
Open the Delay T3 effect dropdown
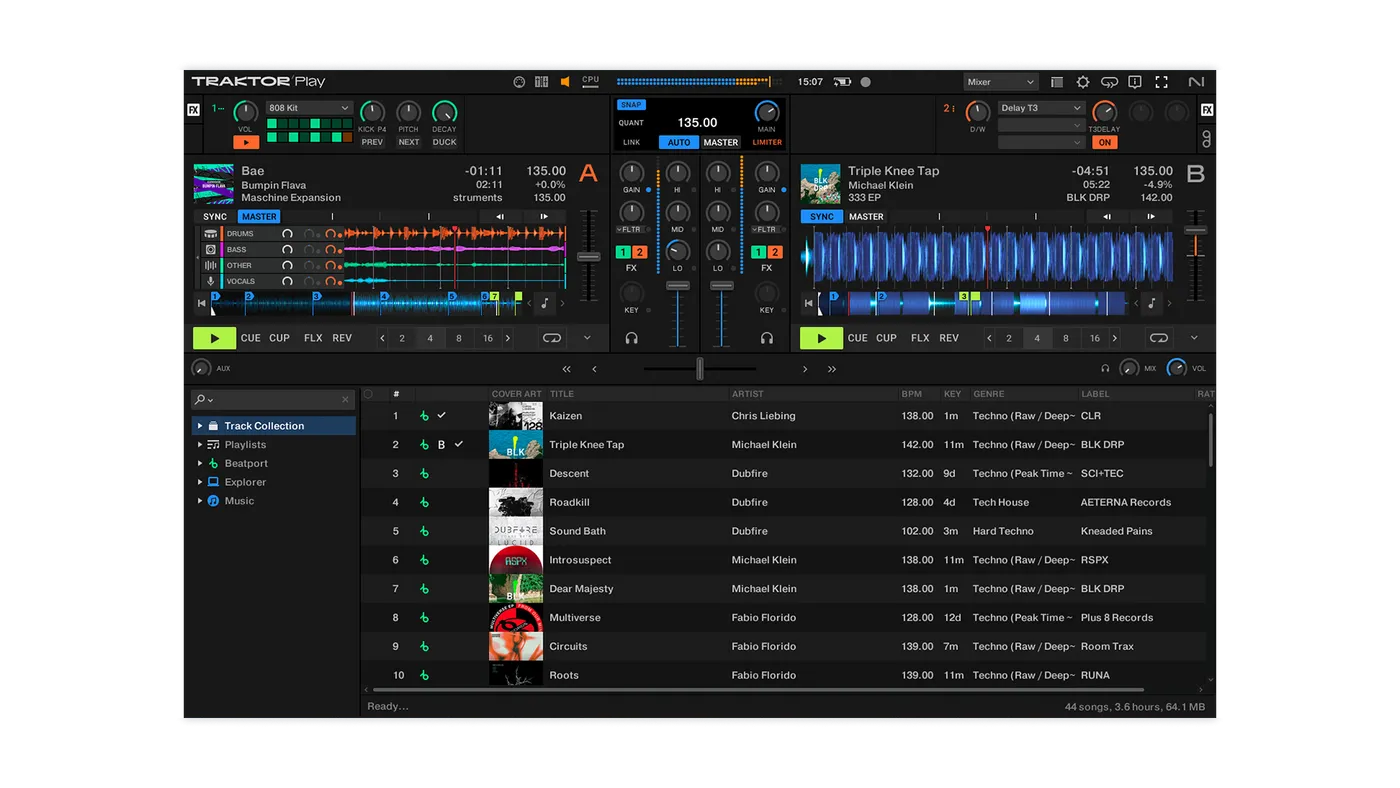1041,108
